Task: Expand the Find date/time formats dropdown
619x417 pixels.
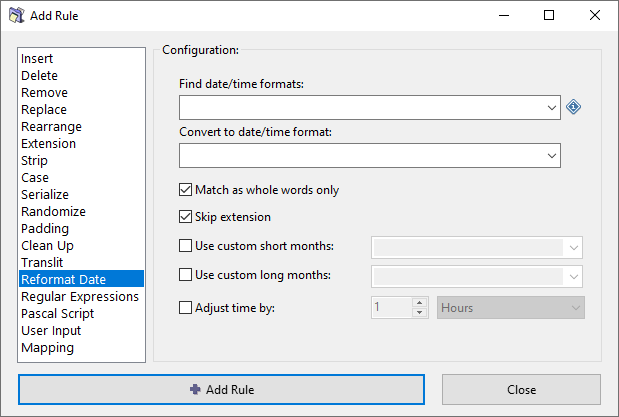Action: pos(552,107)
